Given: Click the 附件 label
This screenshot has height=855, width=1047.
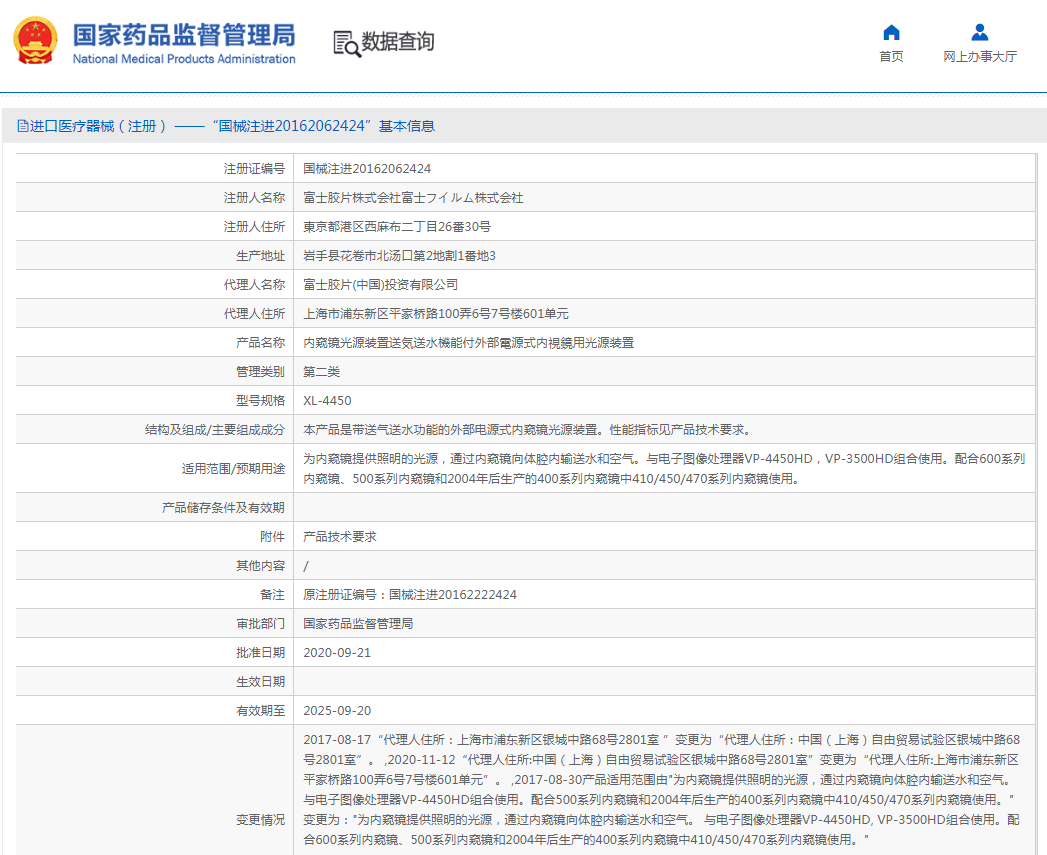Looking at the screenshot, I should pyautogui.click(x=272, y=536).
